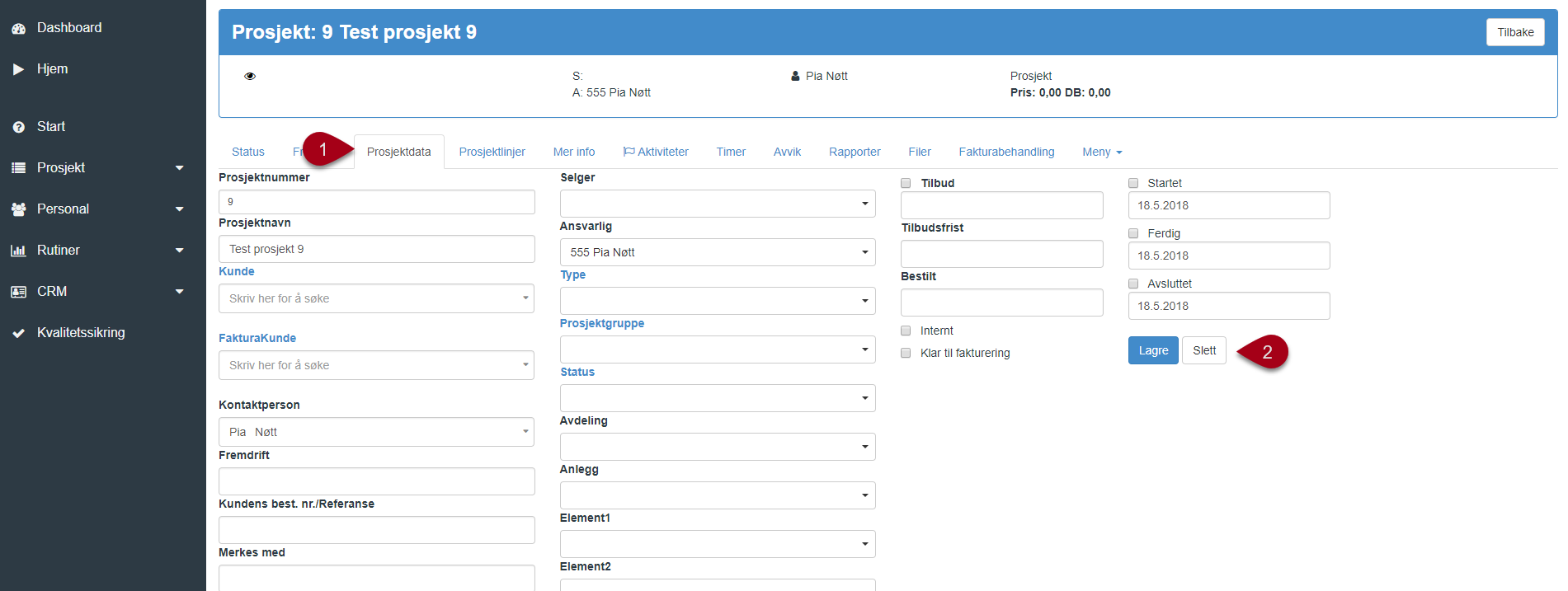
Task: Click the Avsluttet date field
Action: [x=1229, y=306]
